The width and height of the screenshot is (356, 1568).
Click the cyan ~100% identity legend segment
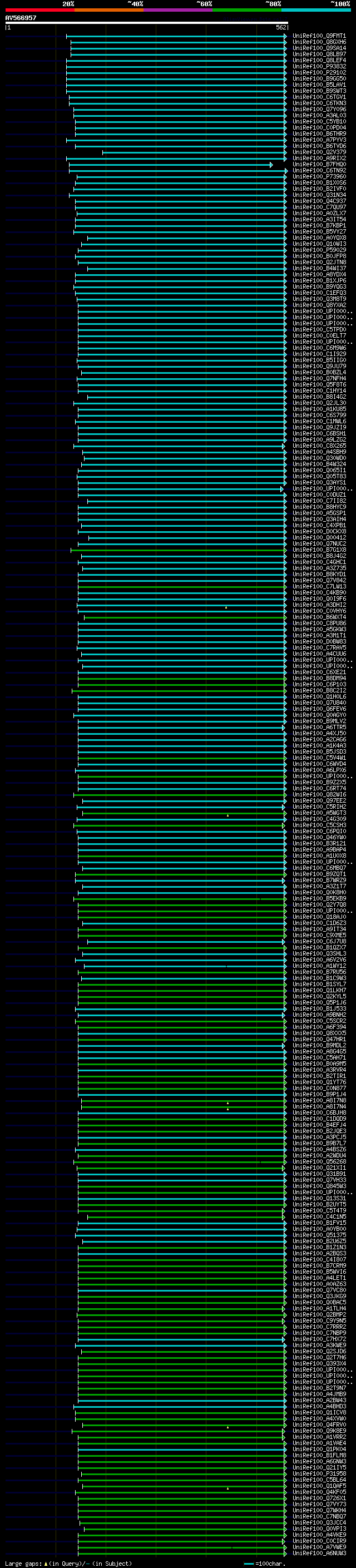(316, 10)
